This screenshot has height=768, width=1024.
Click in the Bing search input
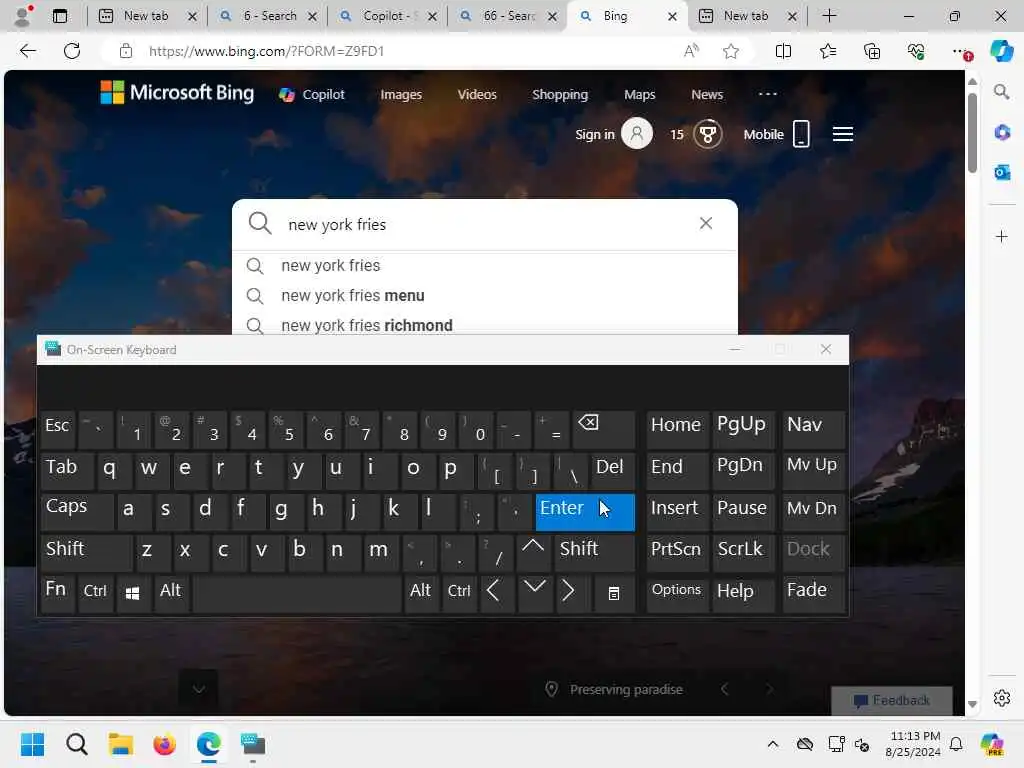[483, 224]
